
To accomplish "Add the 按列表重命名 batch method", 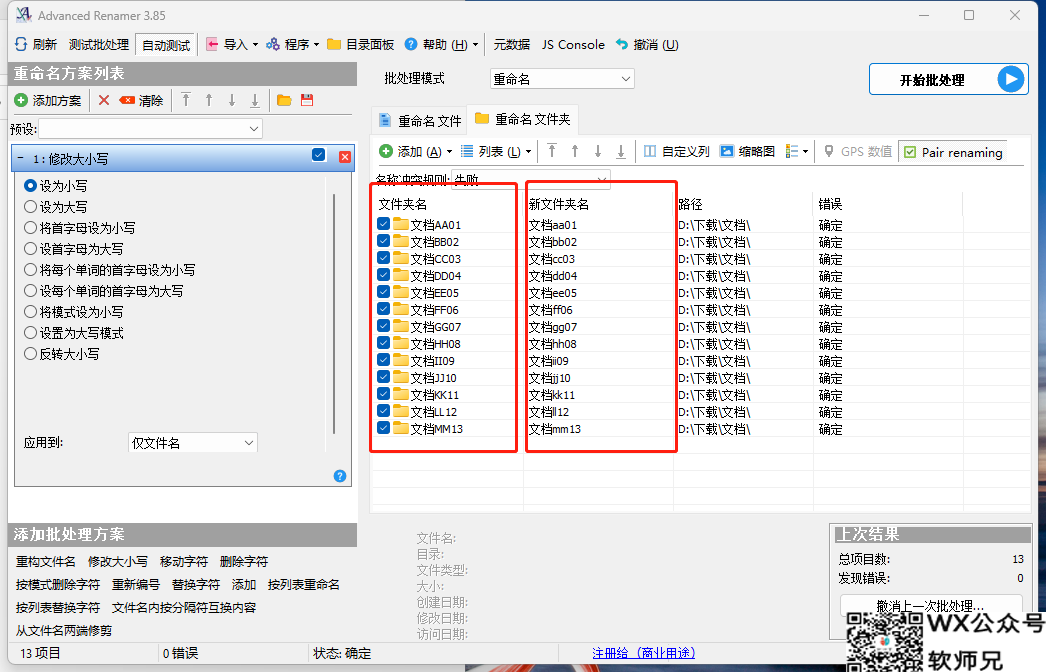I will tap(304, 585).
